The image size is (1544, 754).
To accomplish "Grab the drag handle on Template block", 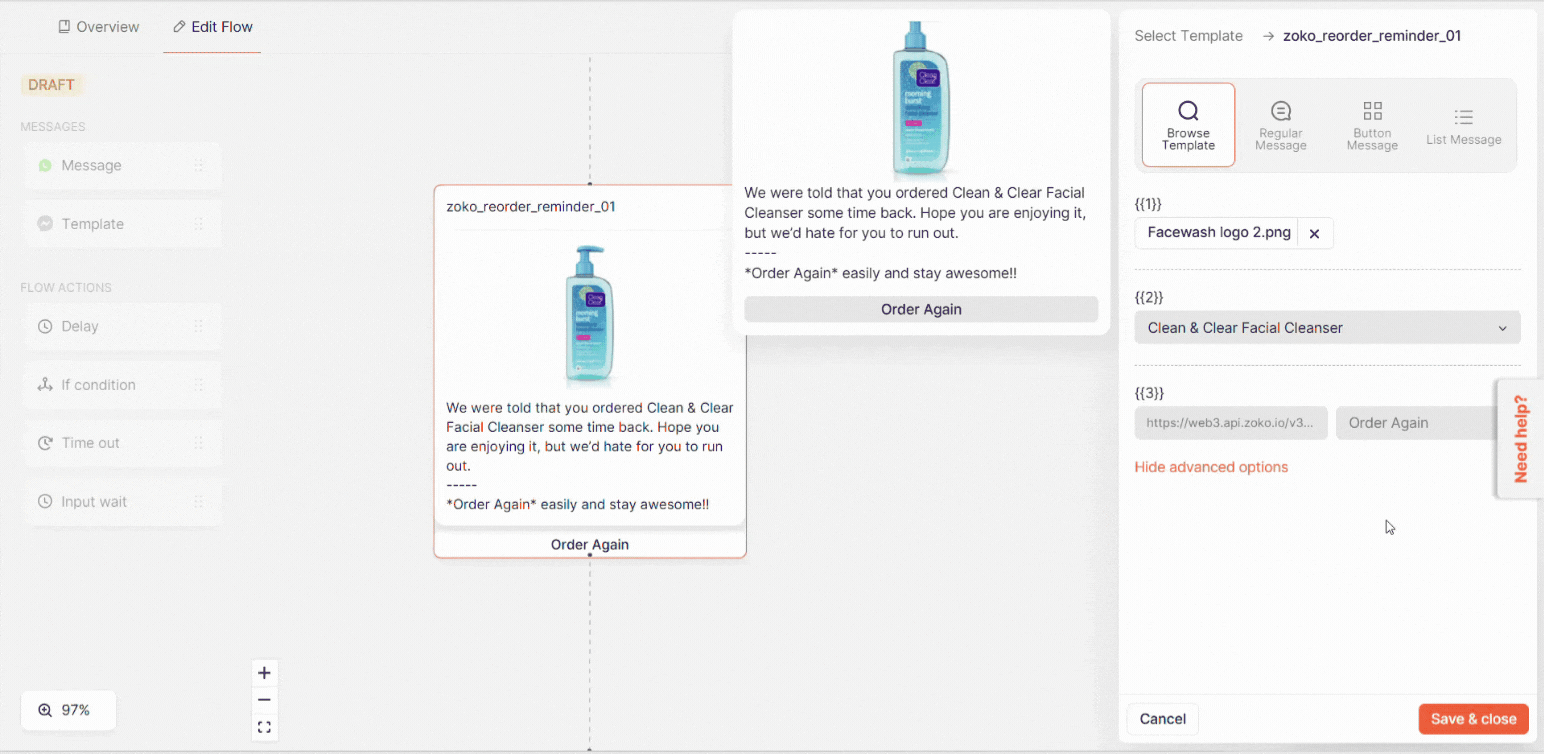I will tap(198, 224).
